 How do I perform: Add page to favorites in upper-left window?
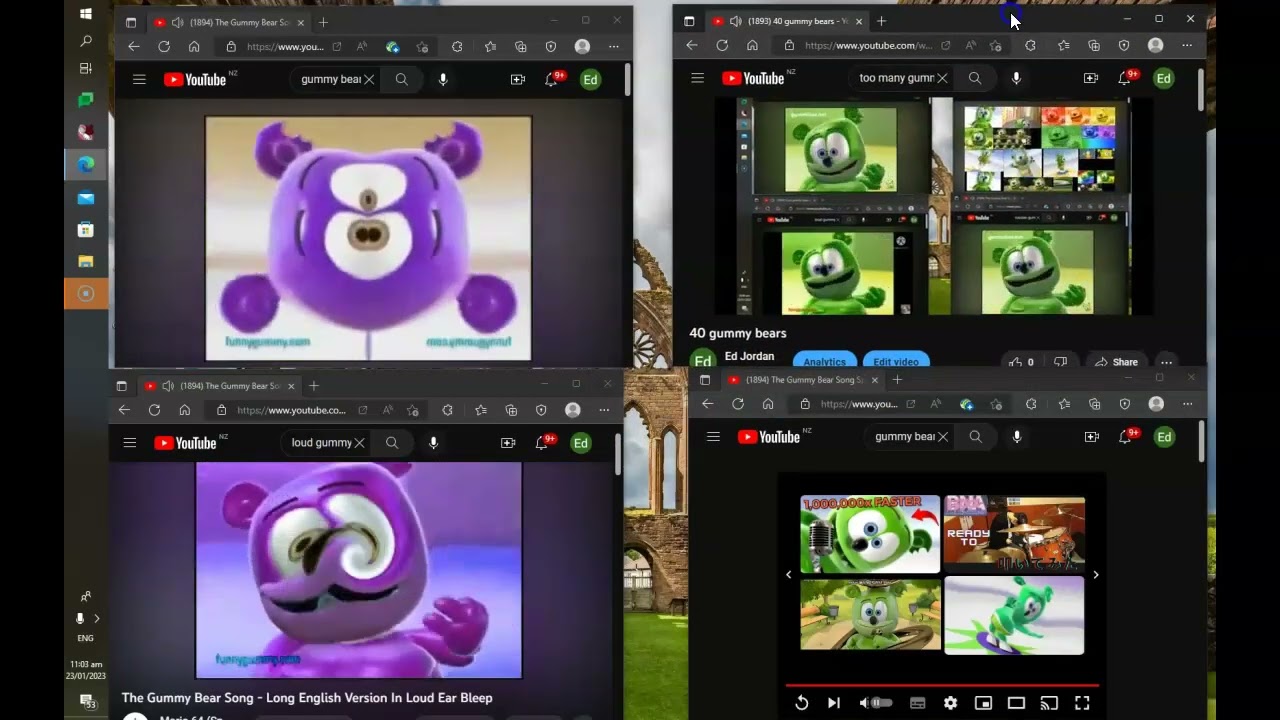423,46
